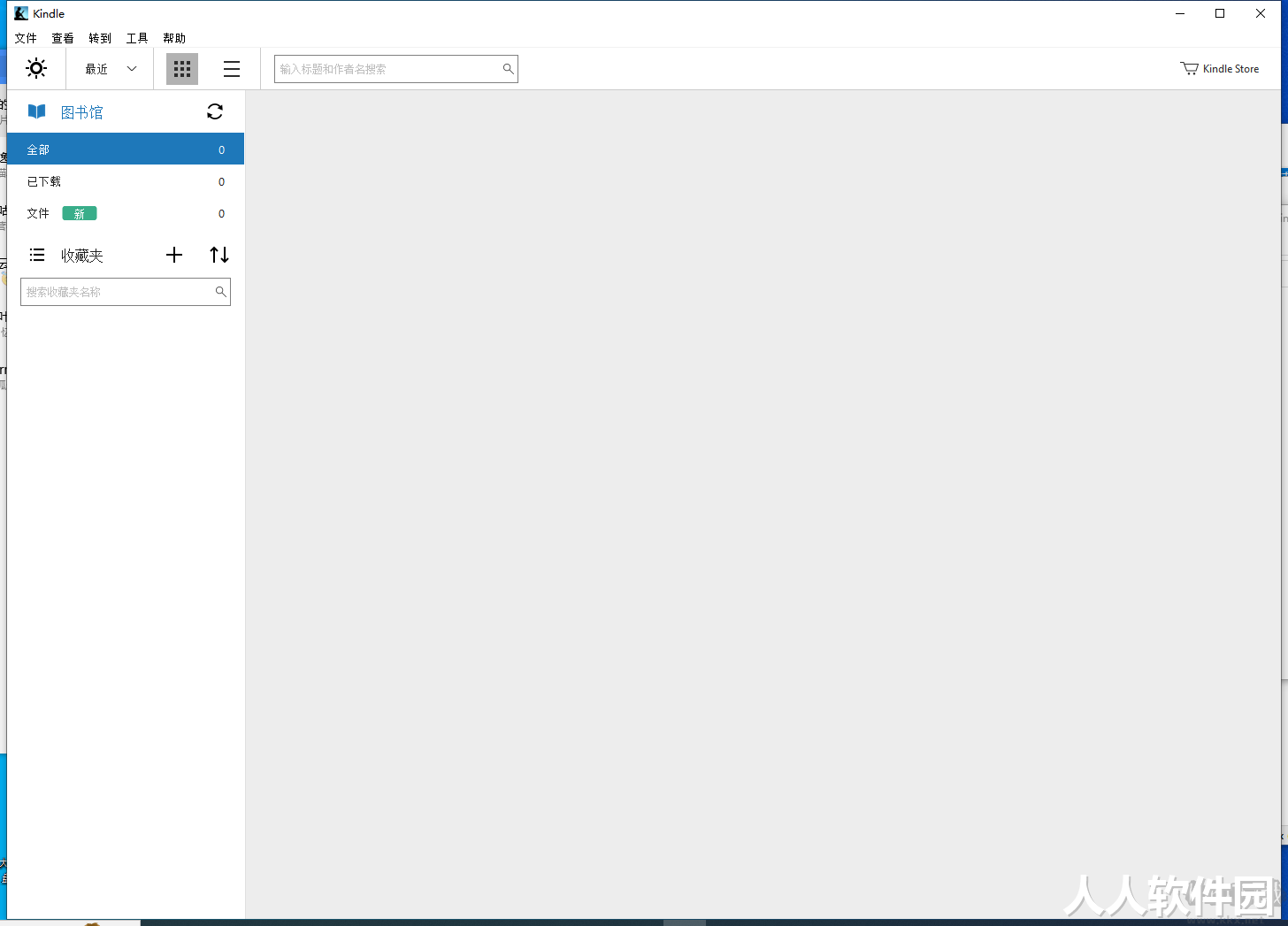The image size is (1288, 926).
Task: Click the count 0 next to 文件
Action: pos(221,213)
